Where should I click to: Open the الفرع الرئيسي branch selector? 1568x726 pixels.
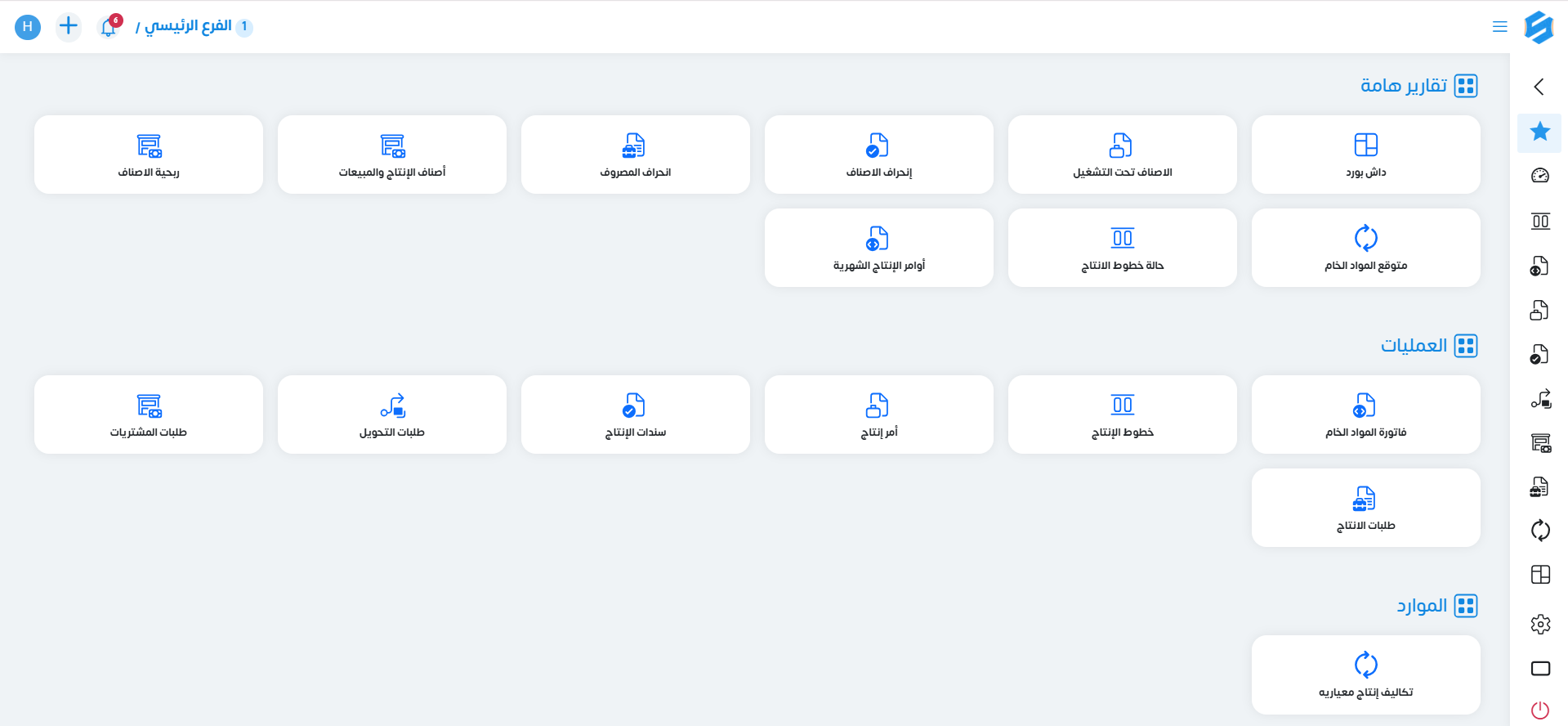coord(188,26)
